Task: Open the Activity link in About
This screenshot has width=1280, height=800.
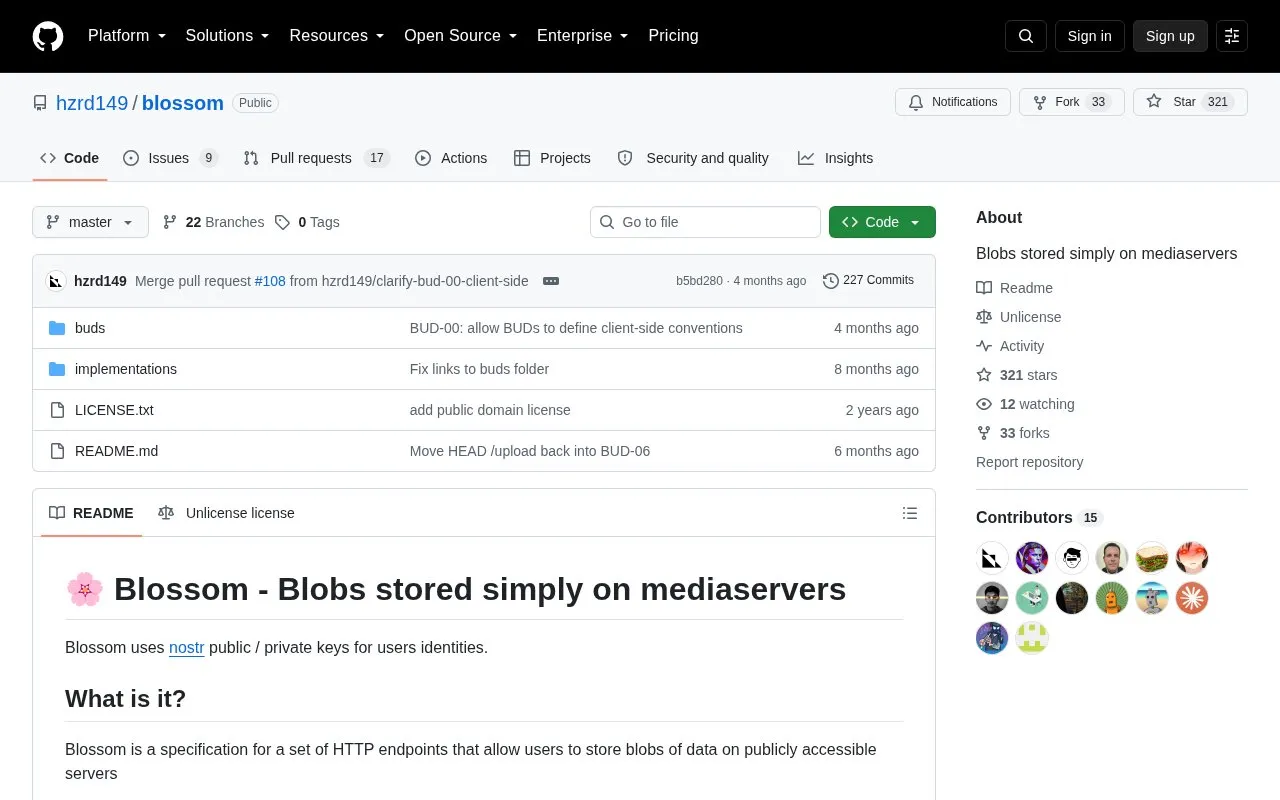Action: [1010, 346]
